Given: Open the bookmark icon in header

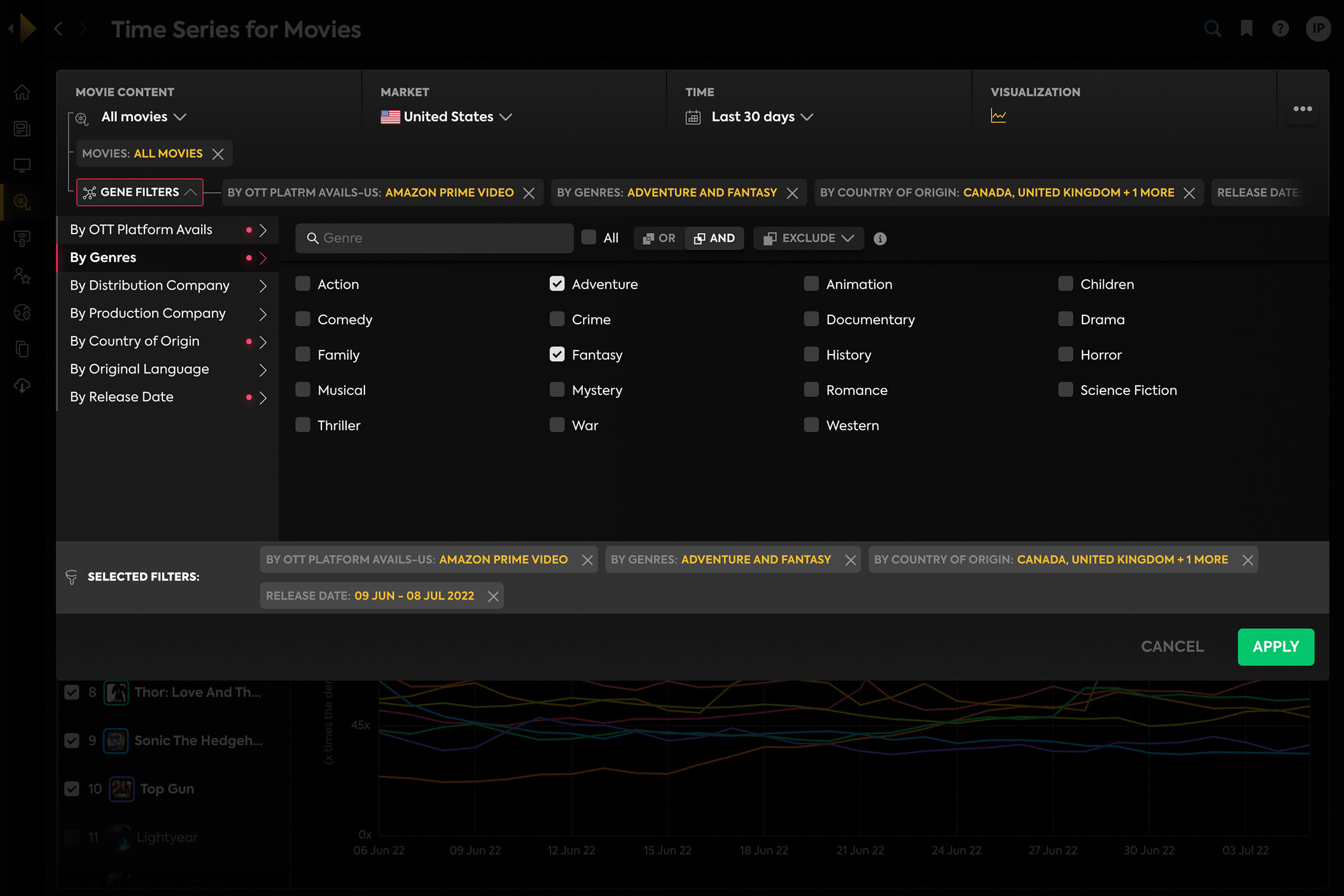Looking at the screenshot, I should [x=1247, y=28].
